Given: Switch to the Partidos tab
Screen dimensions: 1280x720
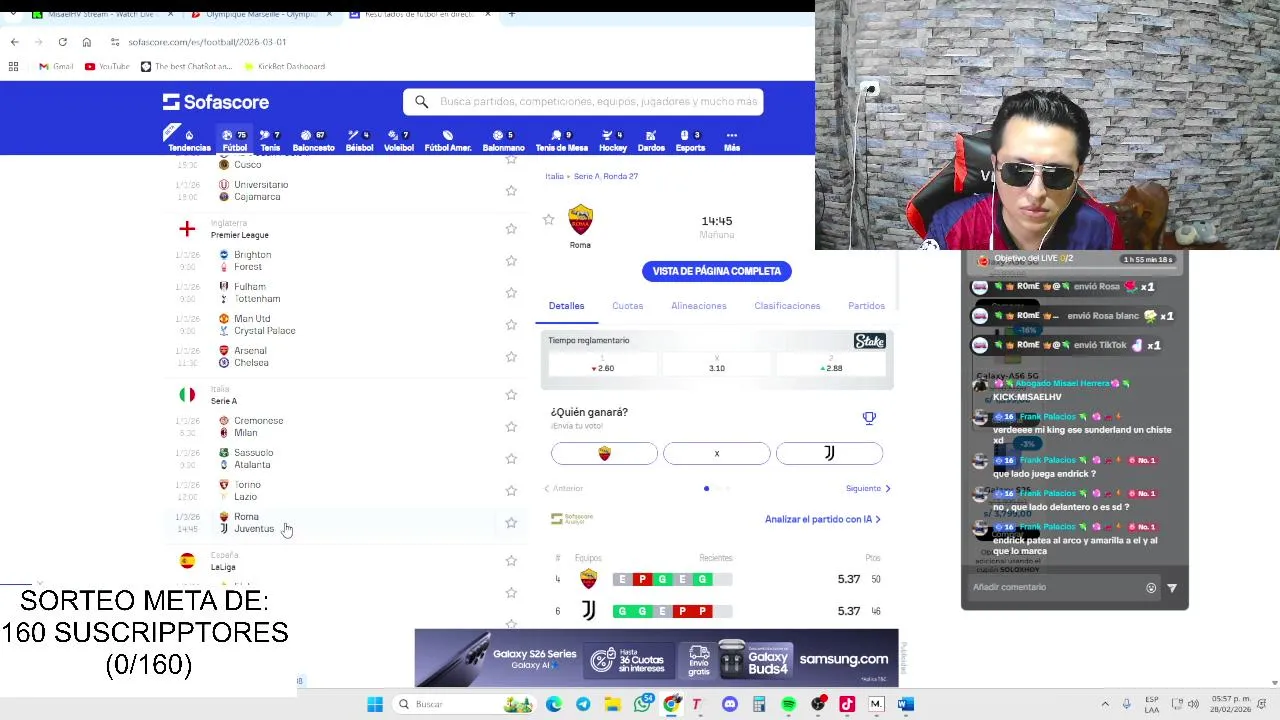Looking at the screenshot, I should [x=866, y=306].
